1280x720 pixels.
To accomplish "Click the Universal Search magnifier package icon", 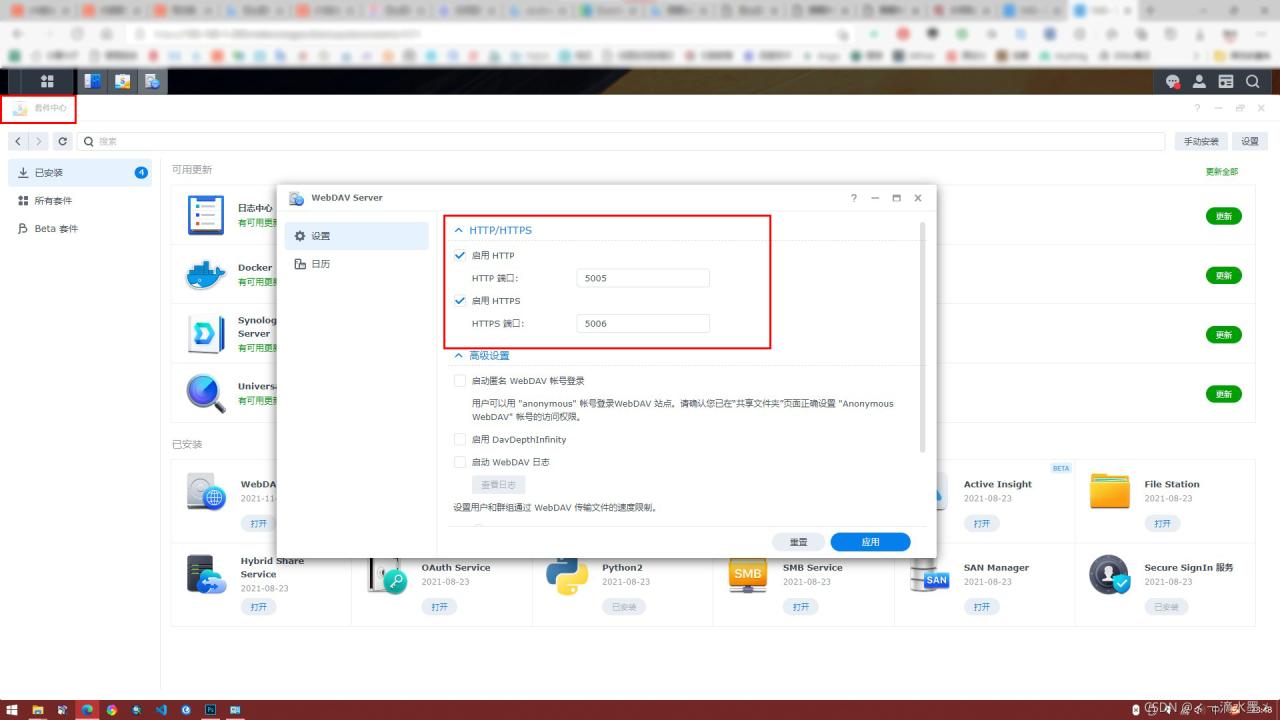I will 206,393.
